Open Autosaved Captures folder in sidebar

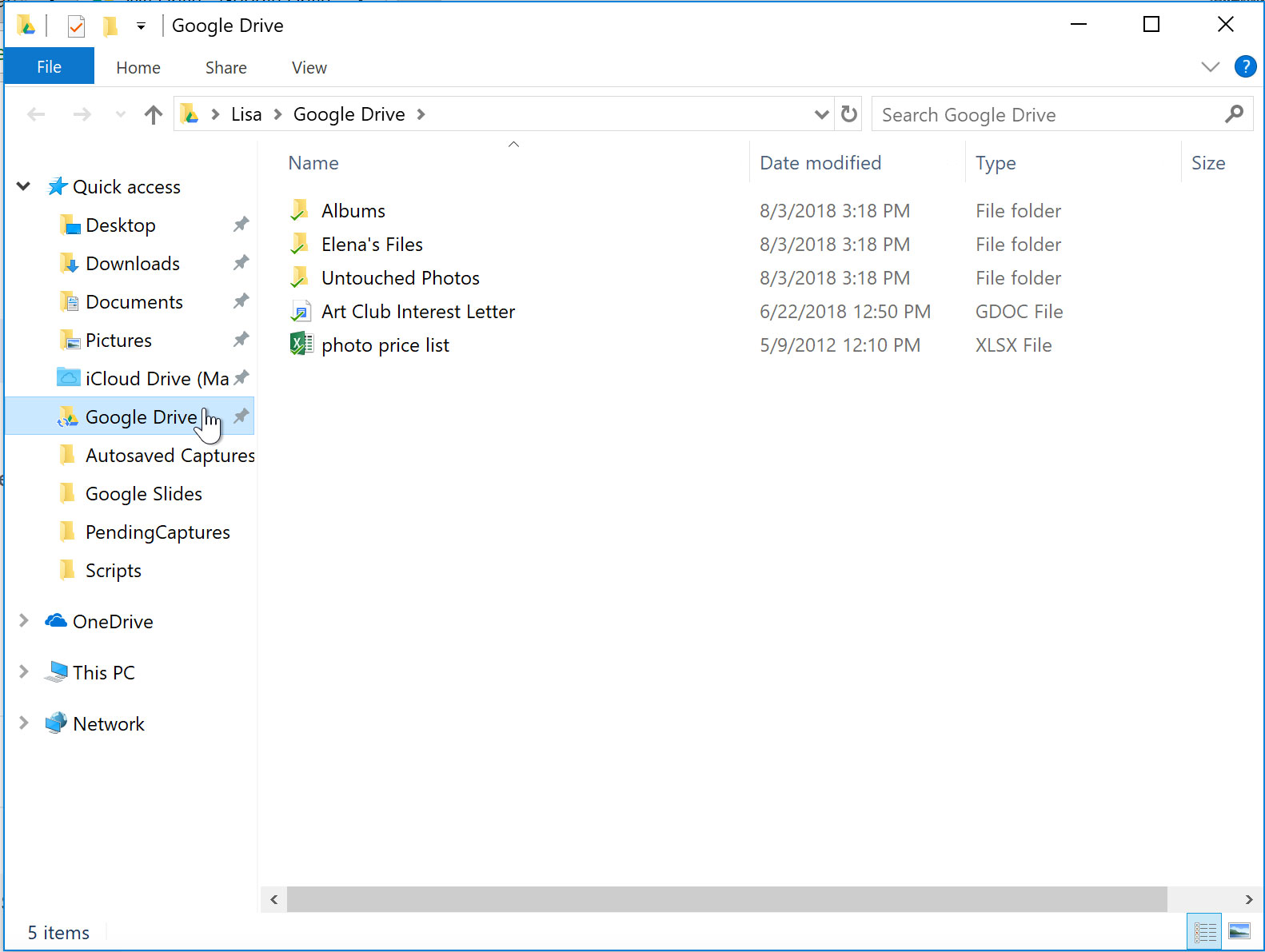click(170, 456)
